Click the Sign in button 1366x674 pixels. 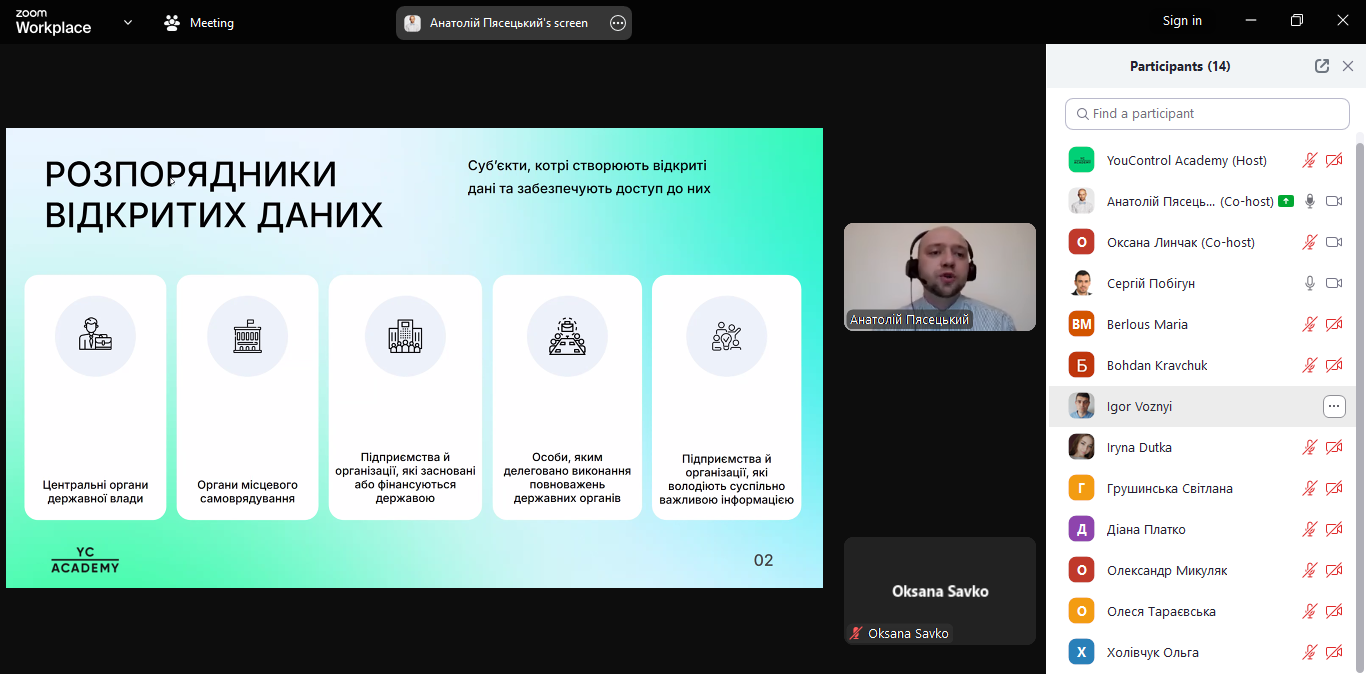tap(1182, 21)
